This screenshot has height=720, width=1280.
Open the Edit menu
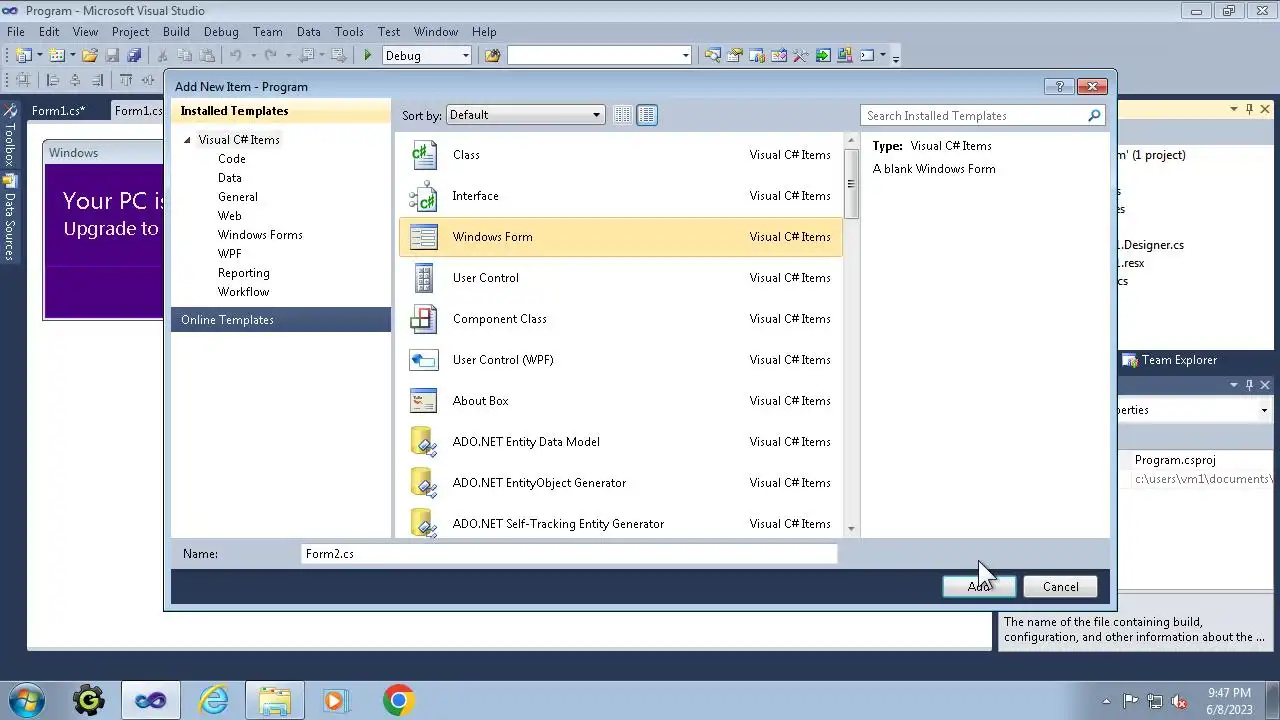click(49, 32)
